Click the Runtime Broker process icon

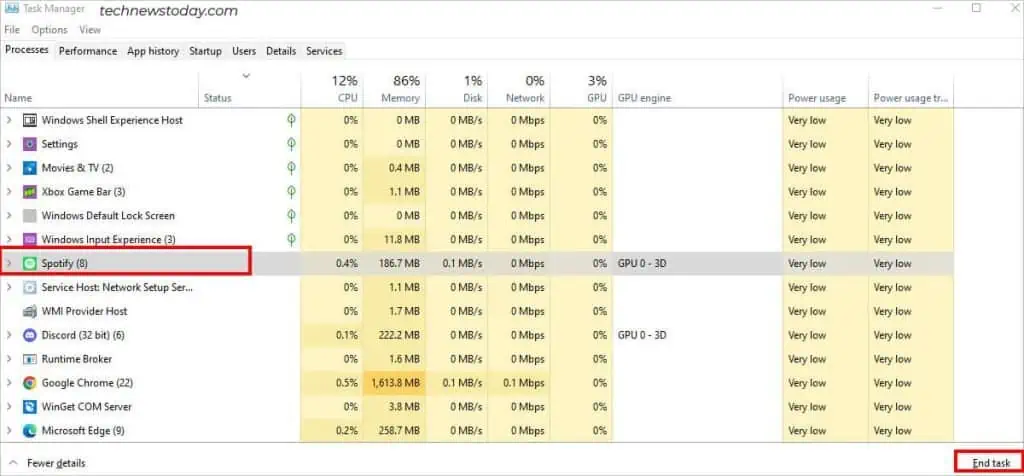coord(29,359)
